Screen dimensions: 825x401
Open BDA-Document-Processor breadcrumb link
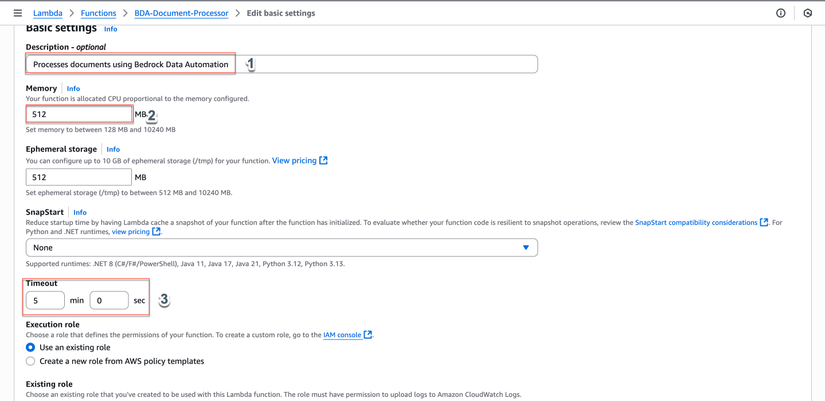coord(181,13)
